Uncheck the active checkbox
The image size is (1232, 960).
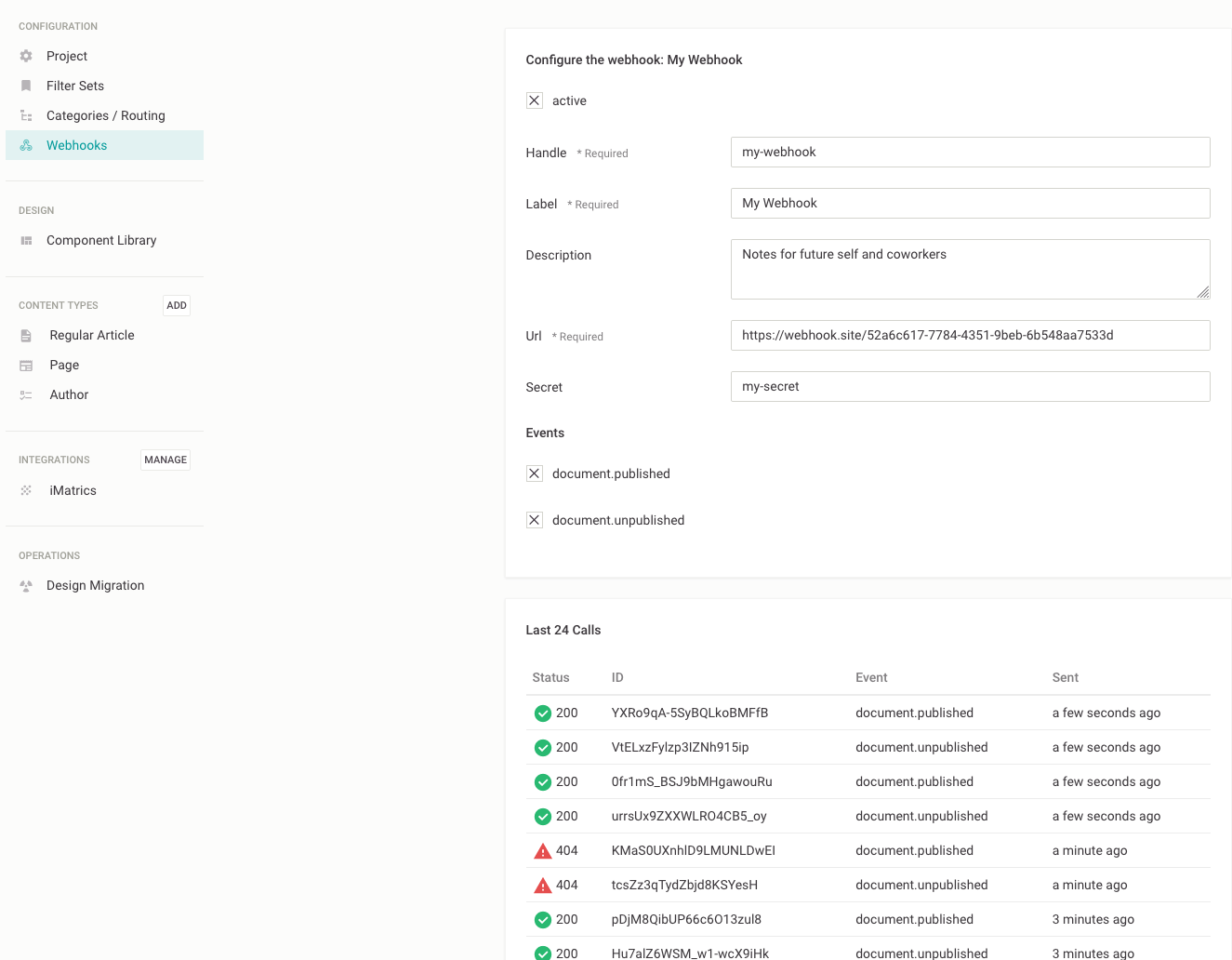[535, 100]
